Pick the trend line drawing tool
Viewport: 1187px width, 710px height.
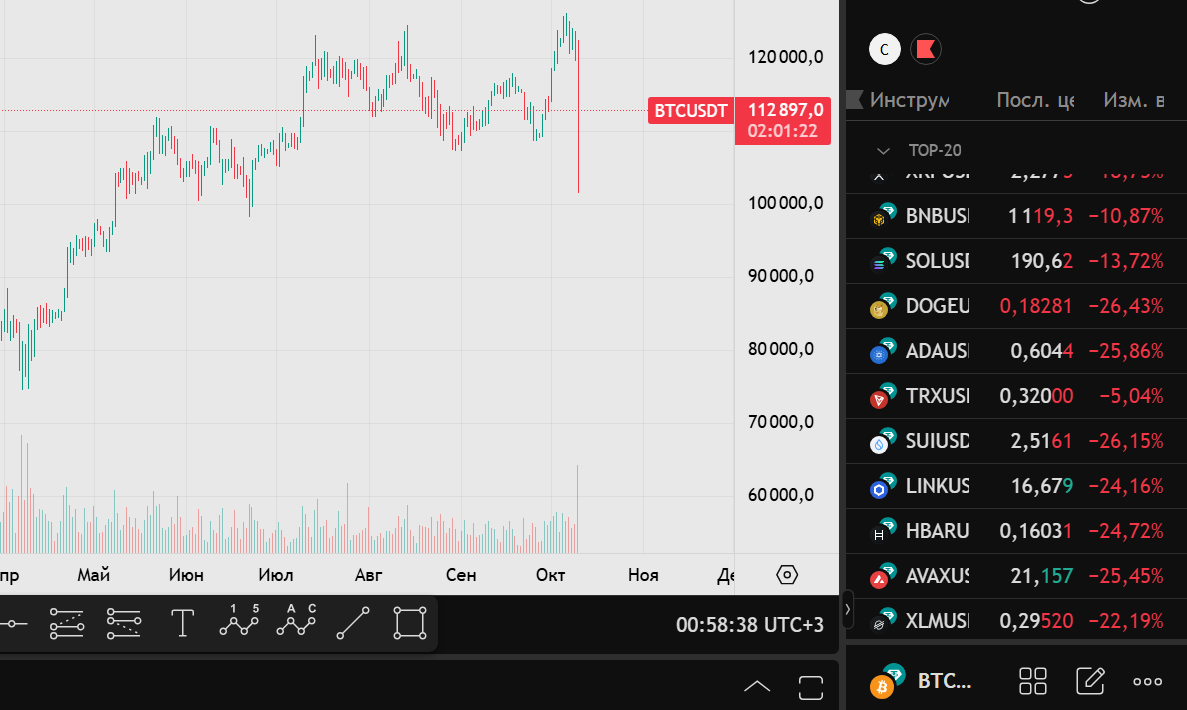pyautogui.click(x=353, y=623)
